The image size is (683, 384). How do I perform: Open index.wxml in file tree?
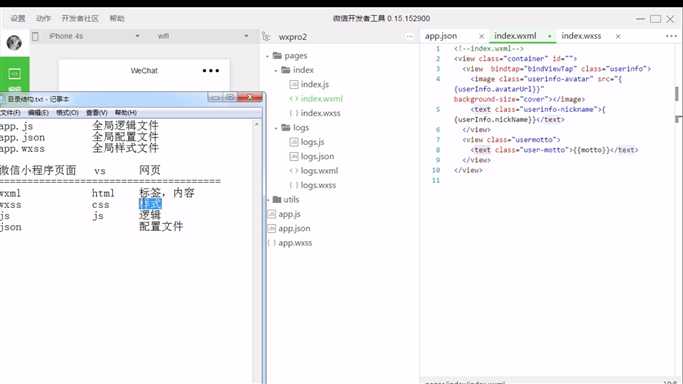coord(321,99)
